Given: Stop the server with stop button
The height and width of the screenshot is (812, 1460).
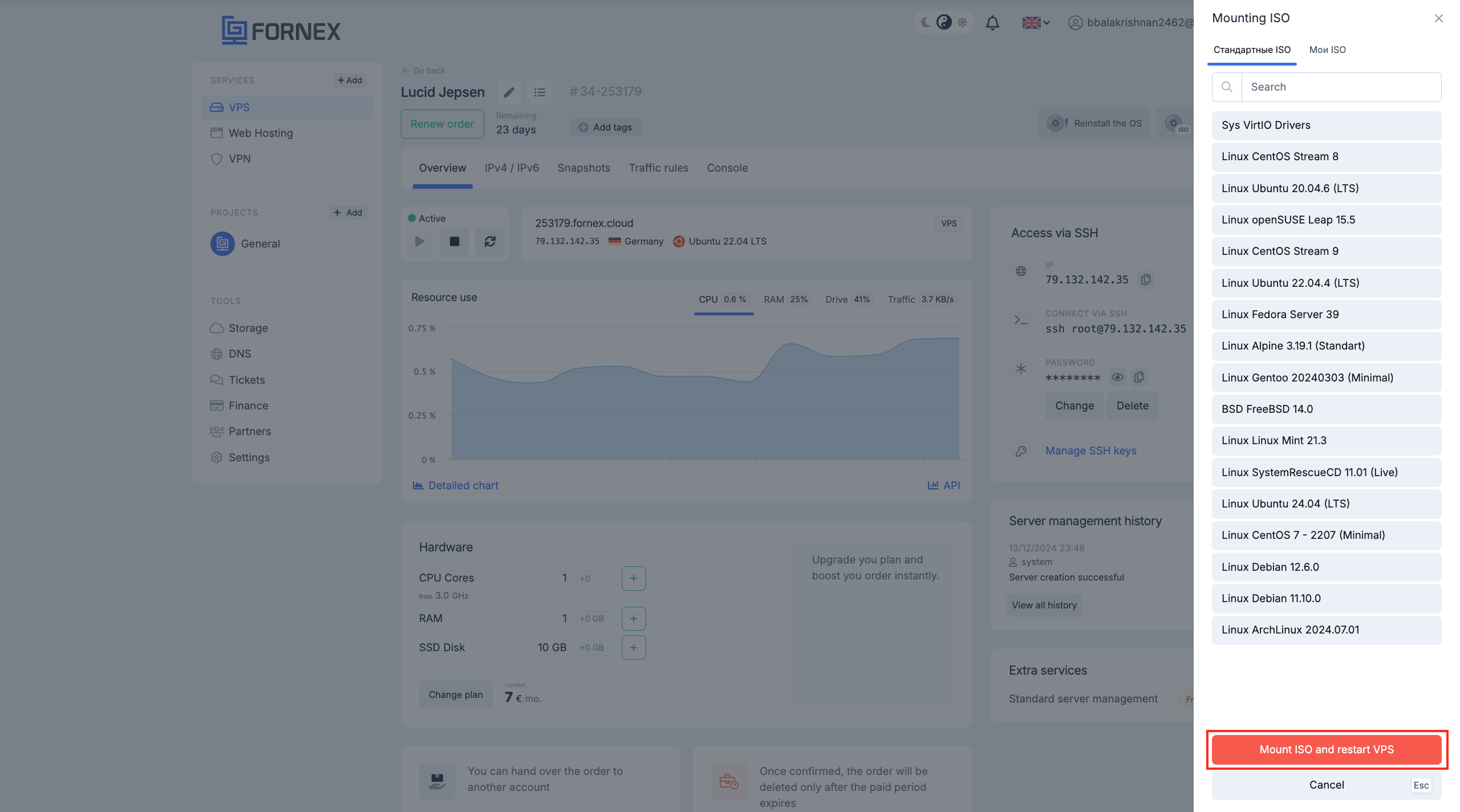Looking at the screenshot, I should pos(455,242).
